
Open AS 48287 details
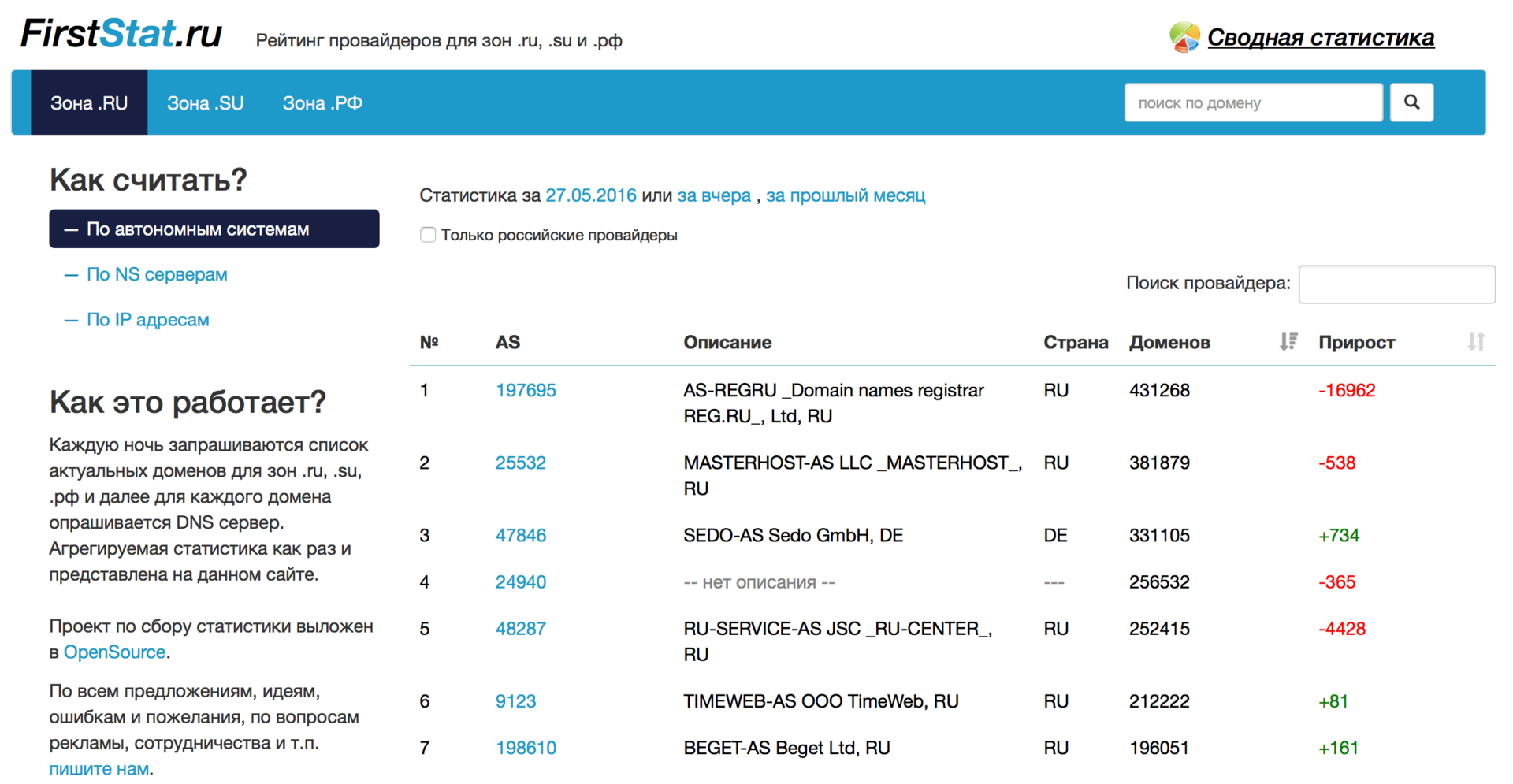[520, 628]
